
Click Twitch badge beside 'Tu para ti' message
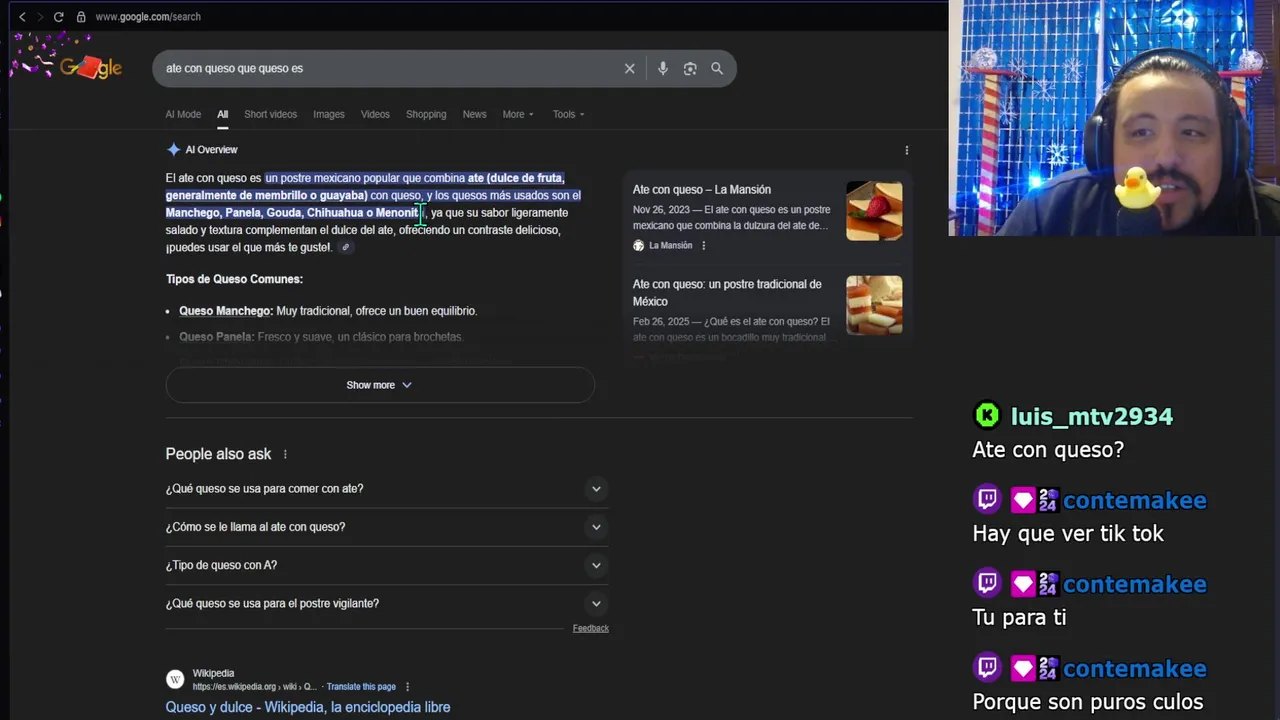coord(987,583)
